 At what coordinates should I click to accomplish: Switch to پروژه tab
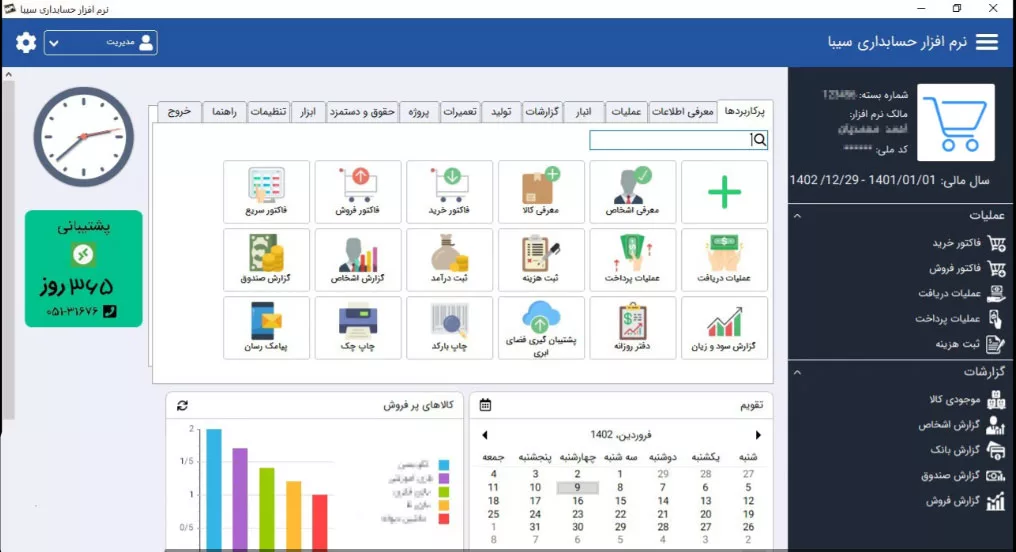coord(419,112)
